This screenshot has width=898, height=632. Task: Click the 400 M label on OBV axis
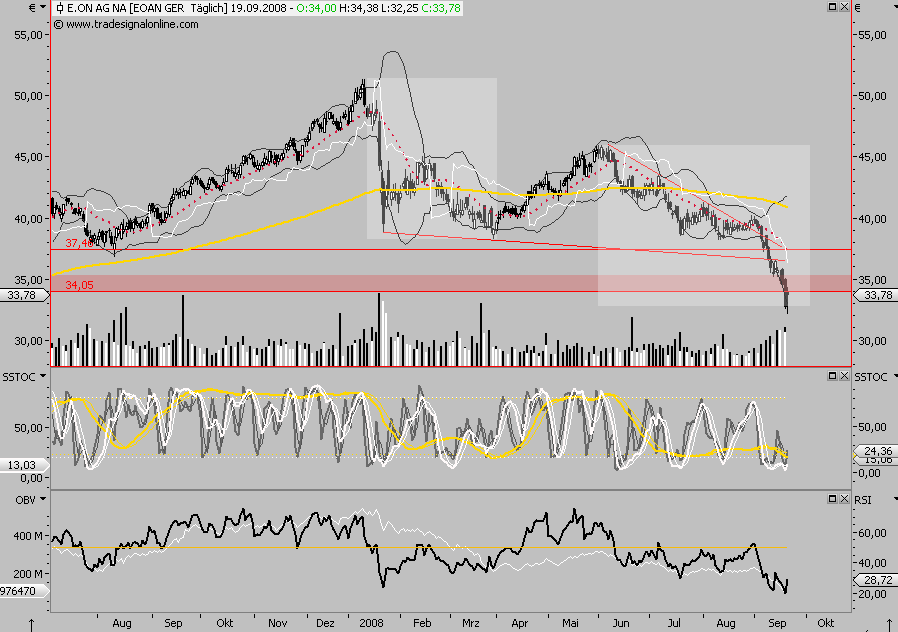tap(27, 536)
